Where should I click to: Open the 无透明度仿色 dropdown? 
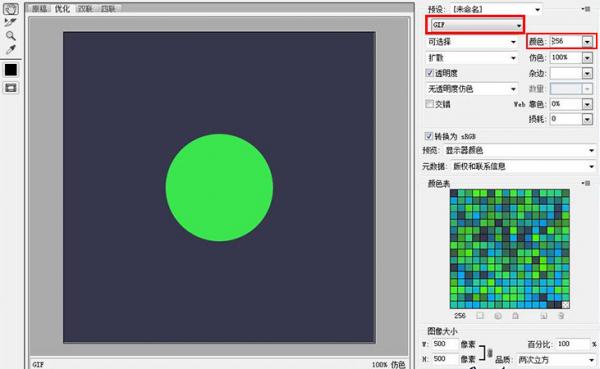[x=471, y=89]
